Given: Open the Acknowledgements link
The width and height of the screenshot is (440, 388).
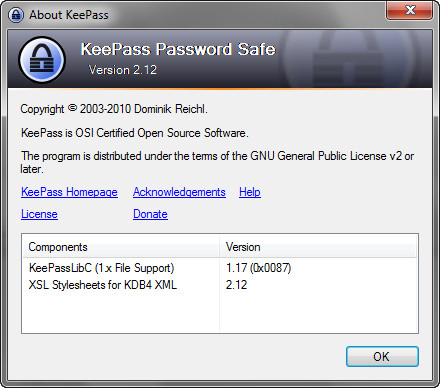Looking at the screenshot, I should (179, 192).
